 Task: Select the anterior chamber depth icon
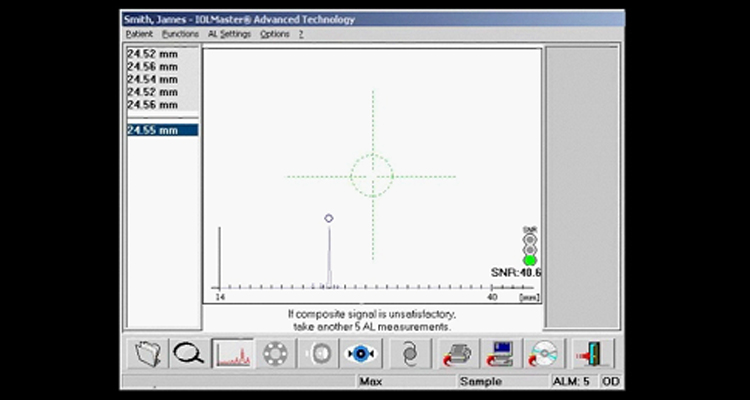[x=318, y=354]
